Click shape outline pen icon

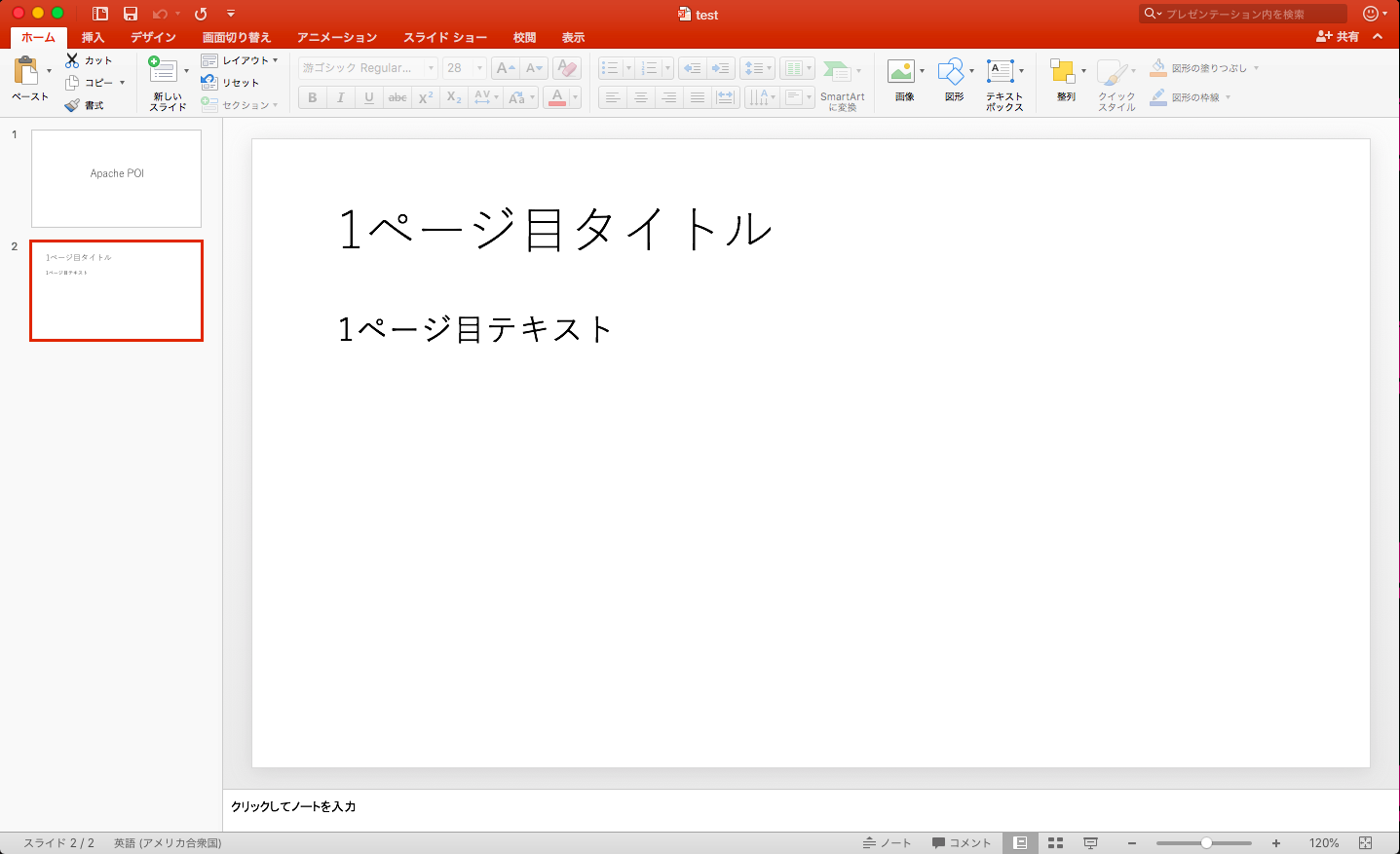tap(1157, 96)
